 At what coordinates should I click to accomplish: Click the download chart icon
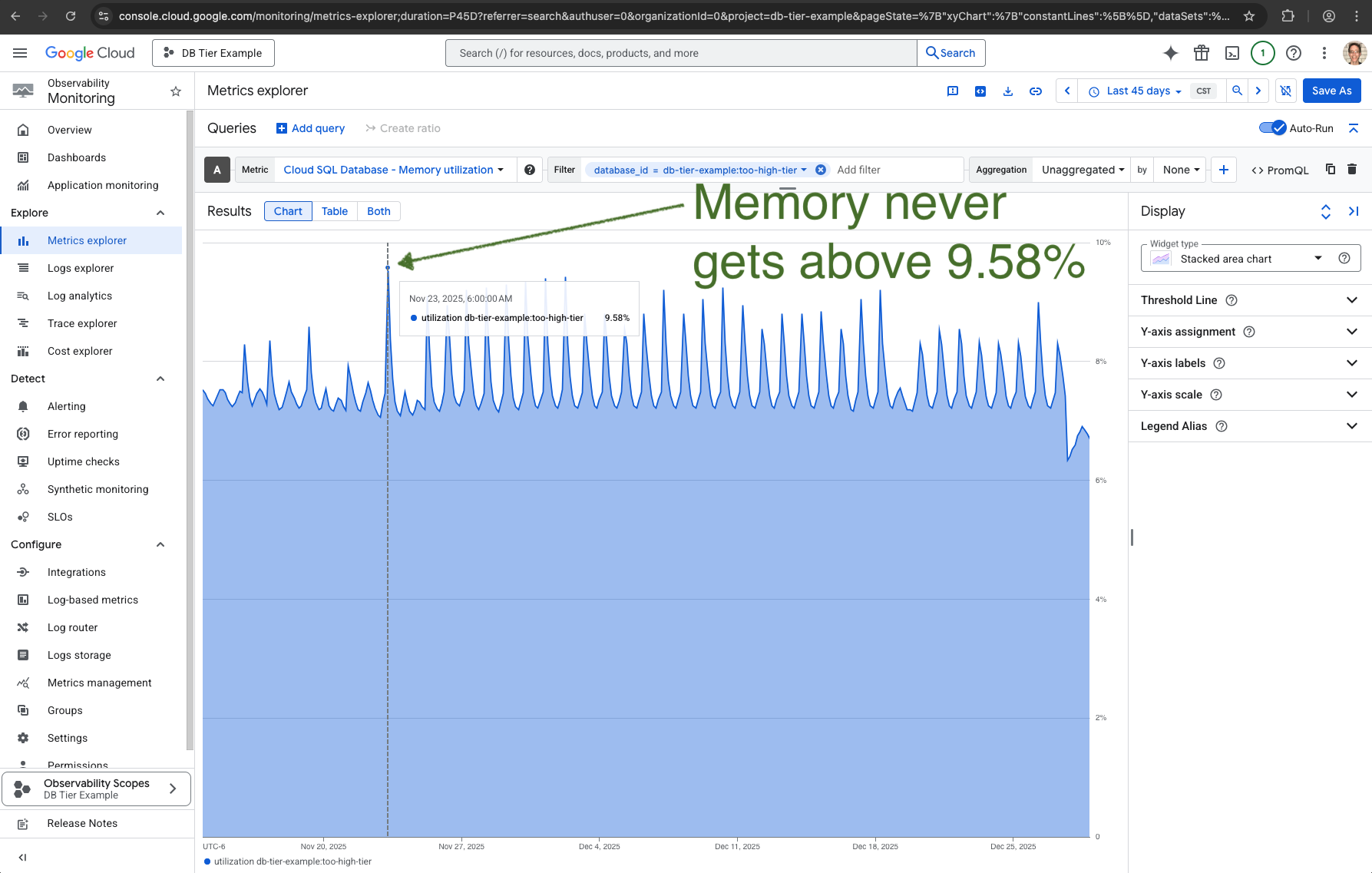click(x=1007, y=91)
